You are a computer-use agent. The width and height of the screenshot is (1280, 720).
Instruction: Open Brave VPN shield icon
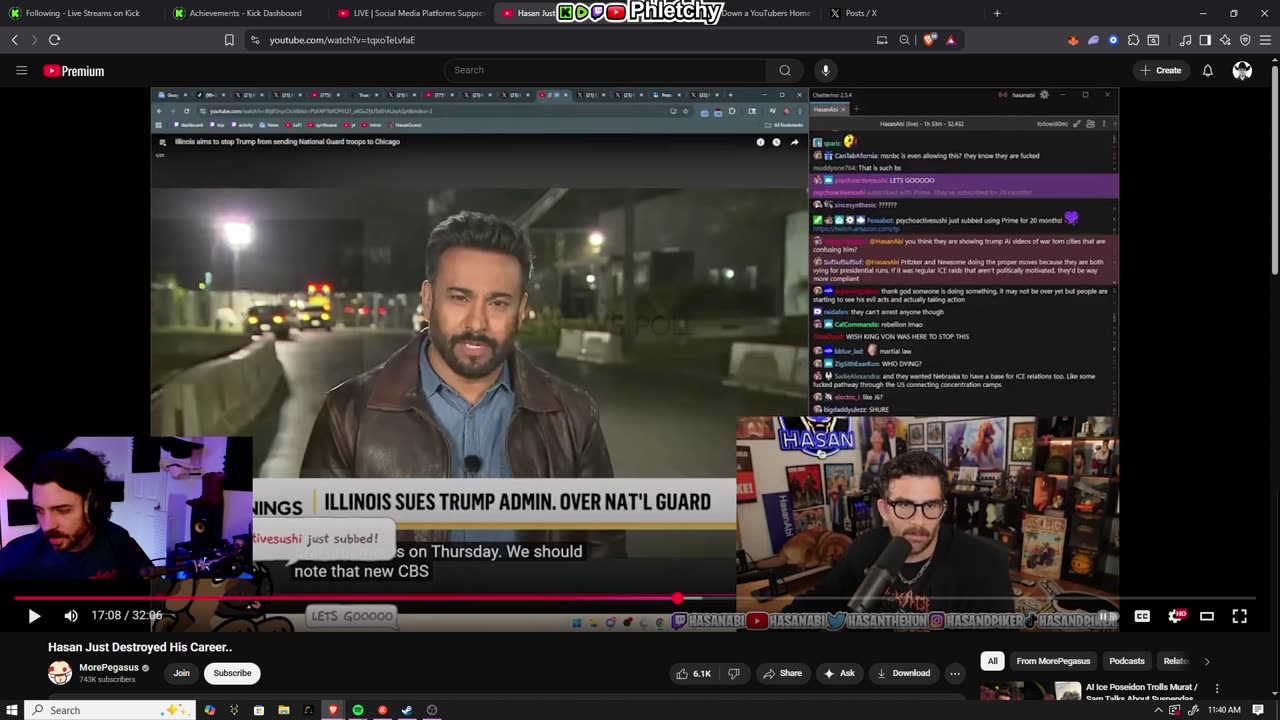[x=1245, y=40]
